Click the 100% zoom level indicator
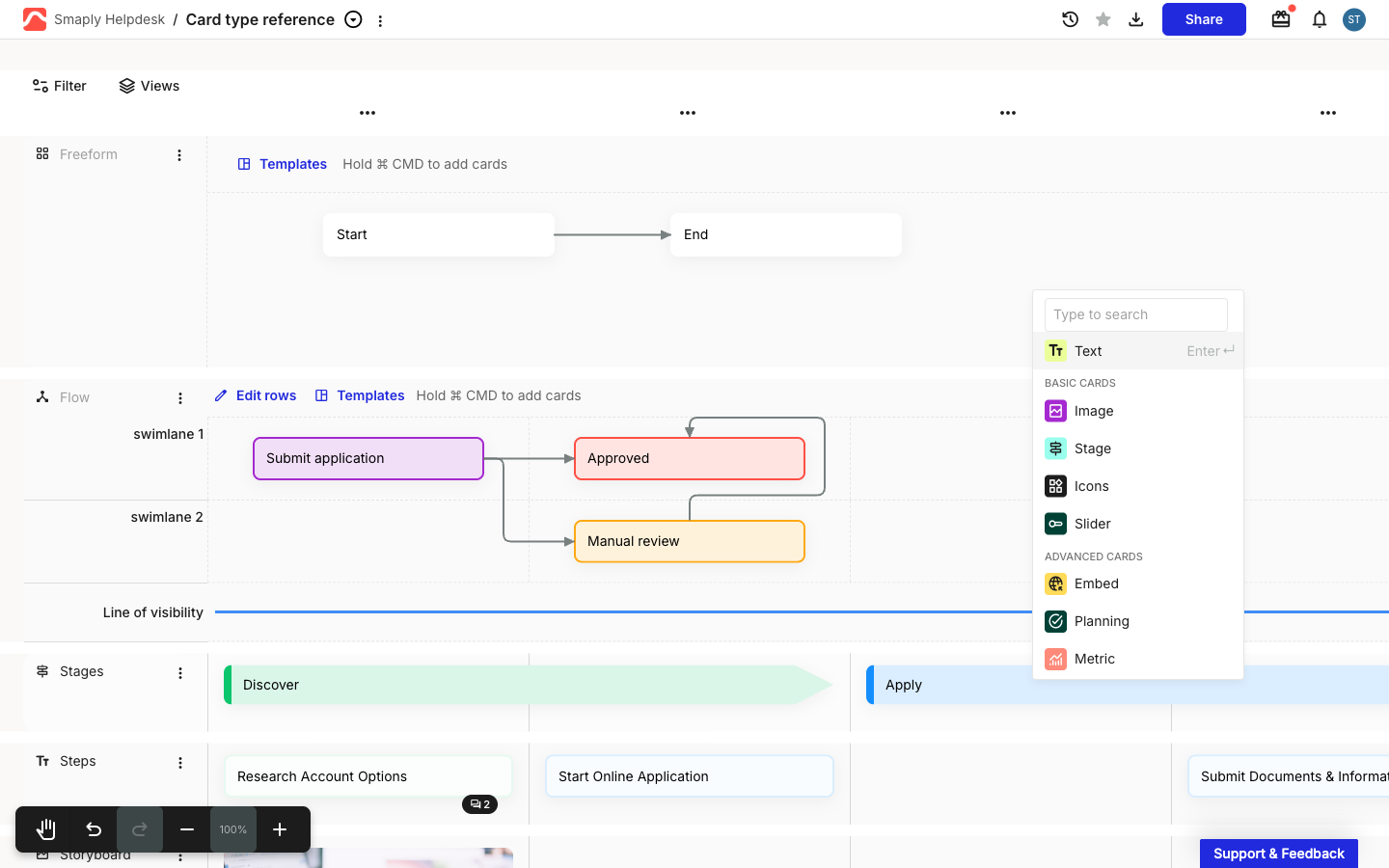1389x868 pixels. click(233, 829)
